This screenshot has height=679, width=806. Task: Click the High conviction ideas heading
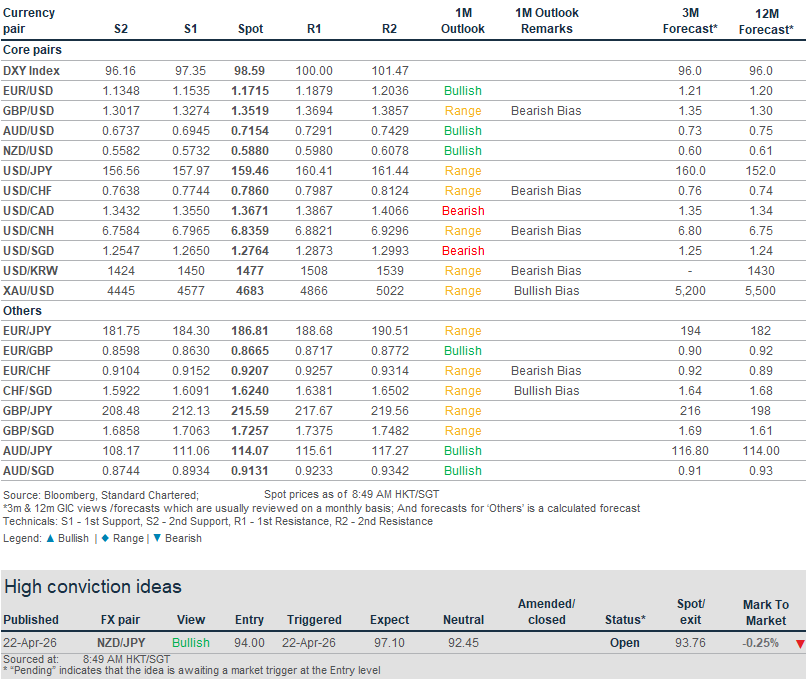click(x=93, y=587)
